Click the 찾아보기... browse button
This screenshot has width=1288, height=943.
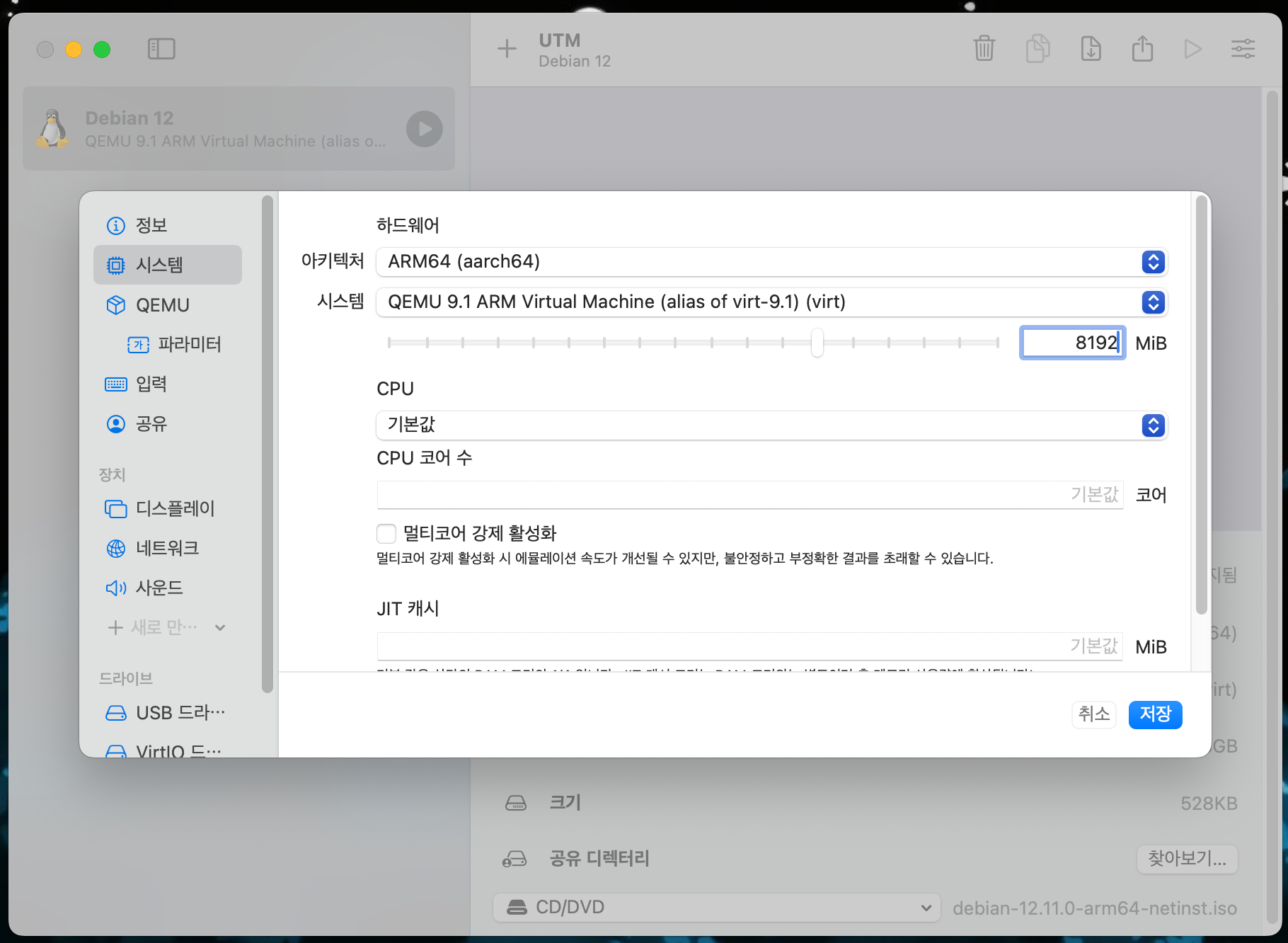pos(1188,859)
